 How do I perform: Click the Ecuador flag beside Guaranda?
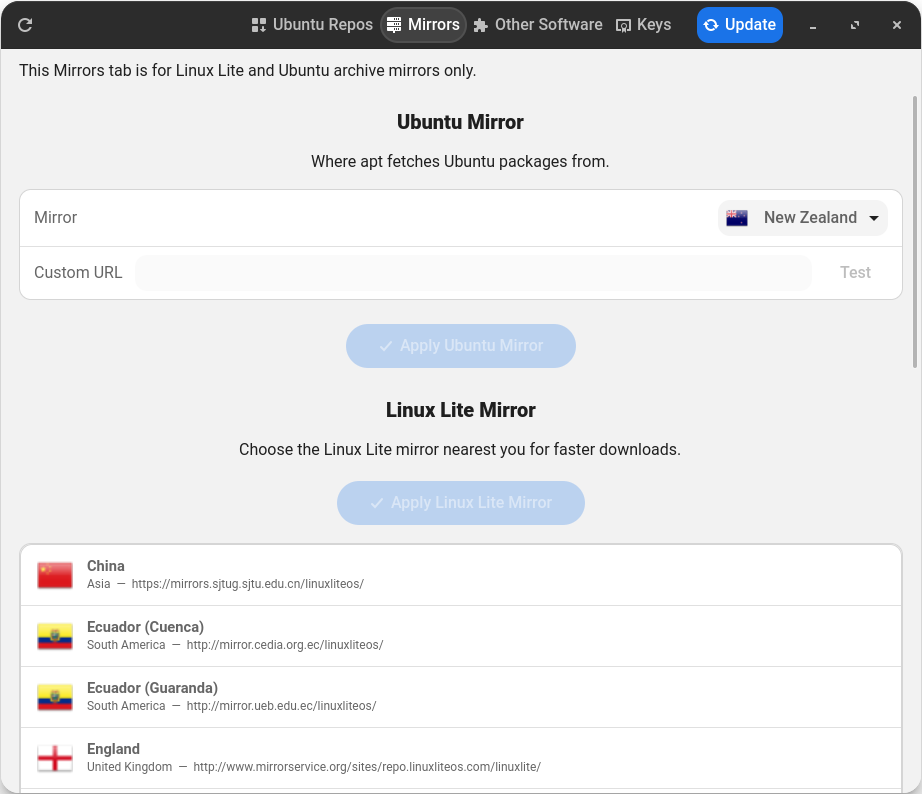[x=55, y=697]
